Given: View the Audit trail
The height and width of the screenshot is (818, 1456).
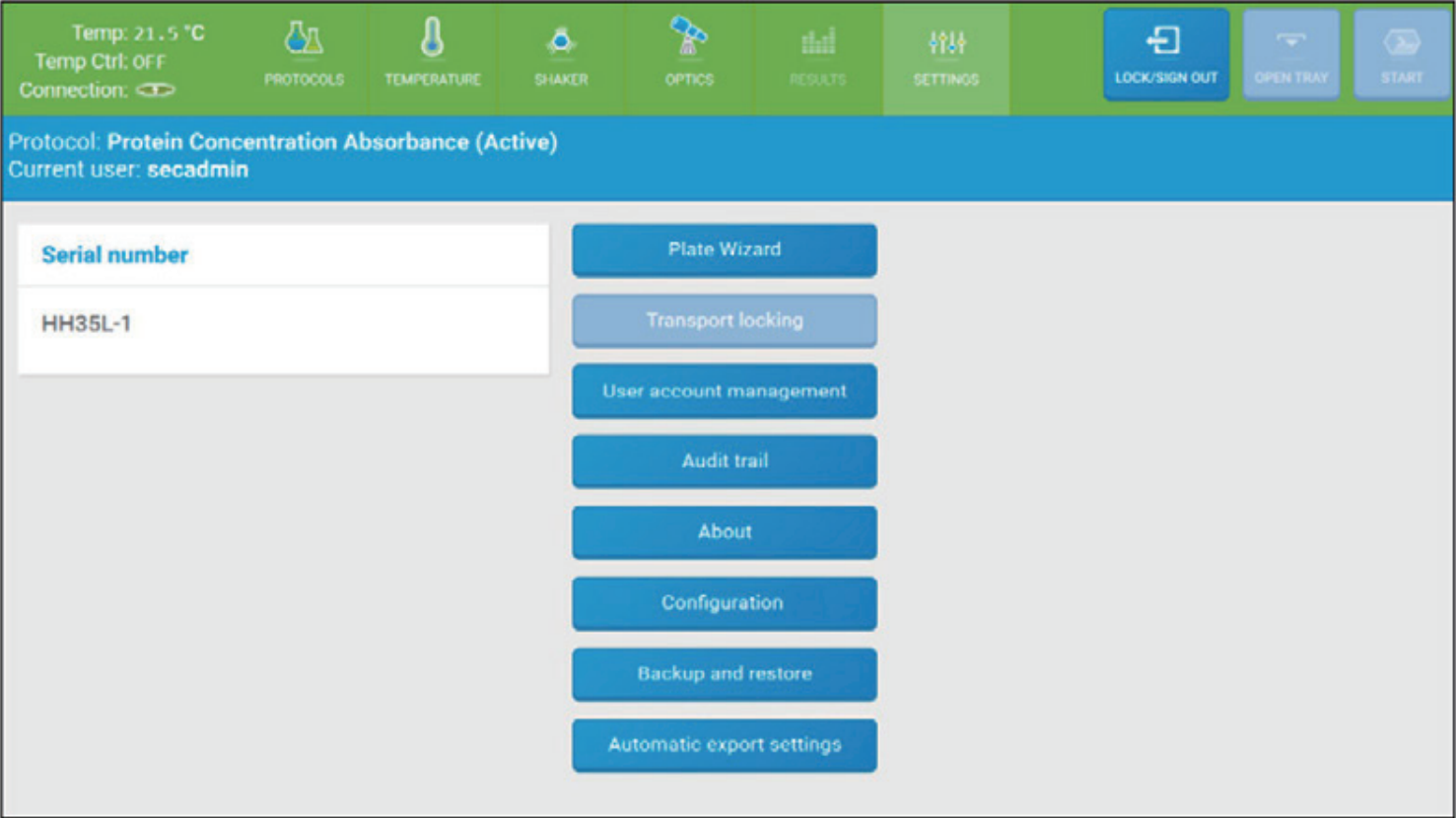Looking at the screenshot, I should tap(724, 461).
